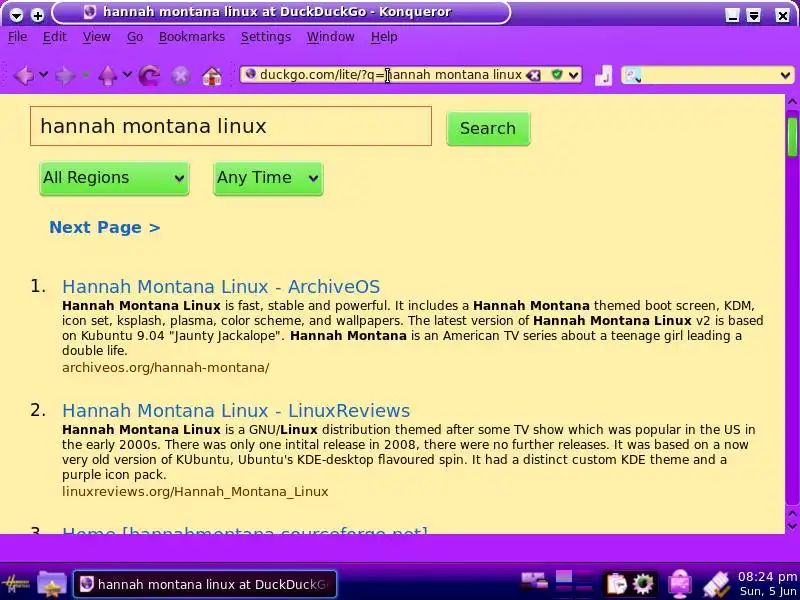Click the vertical scrollbar thumb

792,137
